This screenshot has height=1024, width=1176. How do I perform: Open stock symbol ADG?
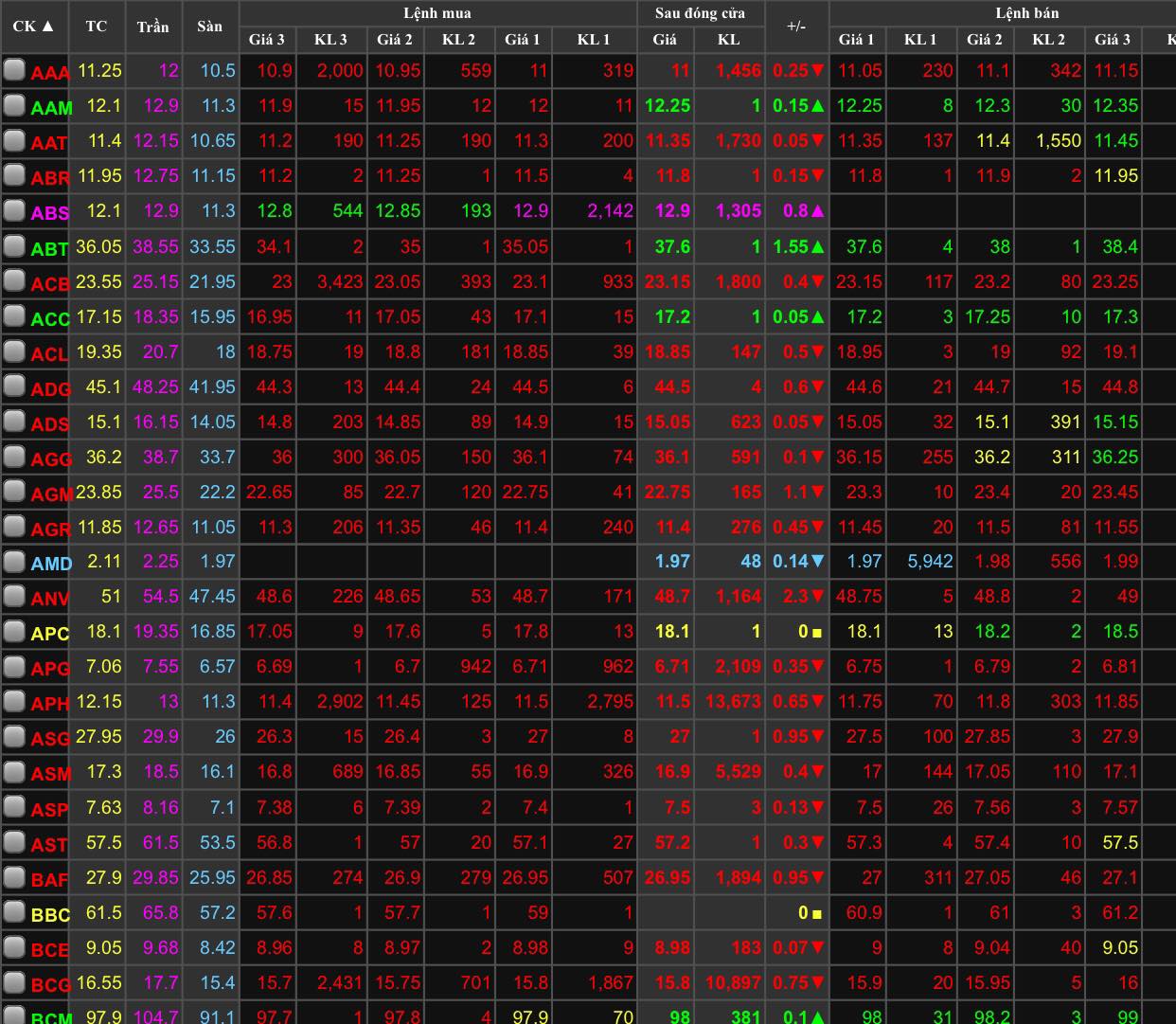50,388
